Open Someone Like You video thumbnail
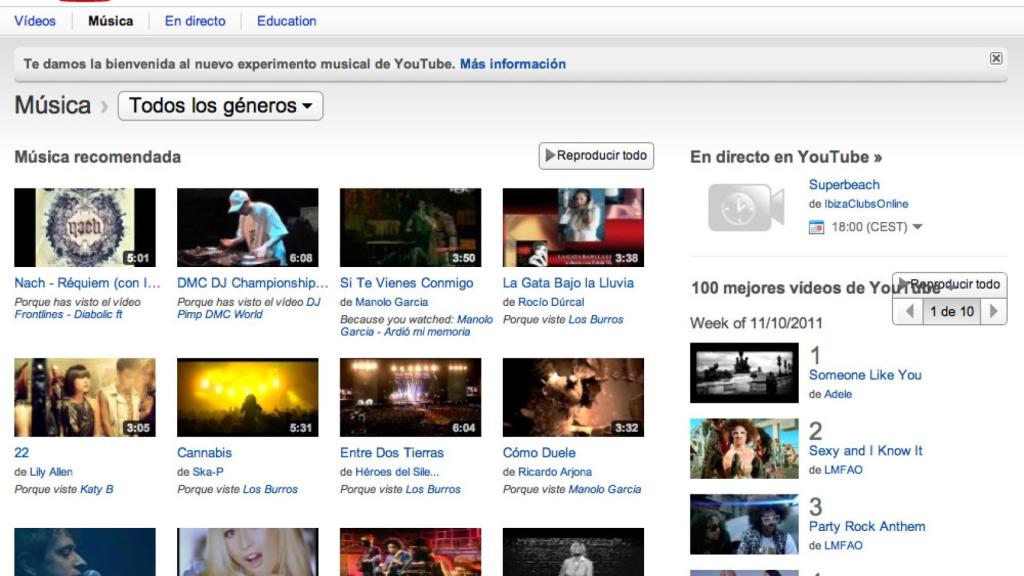The image size is (1024, 576). pyautogui.click(x=744, y=373)
